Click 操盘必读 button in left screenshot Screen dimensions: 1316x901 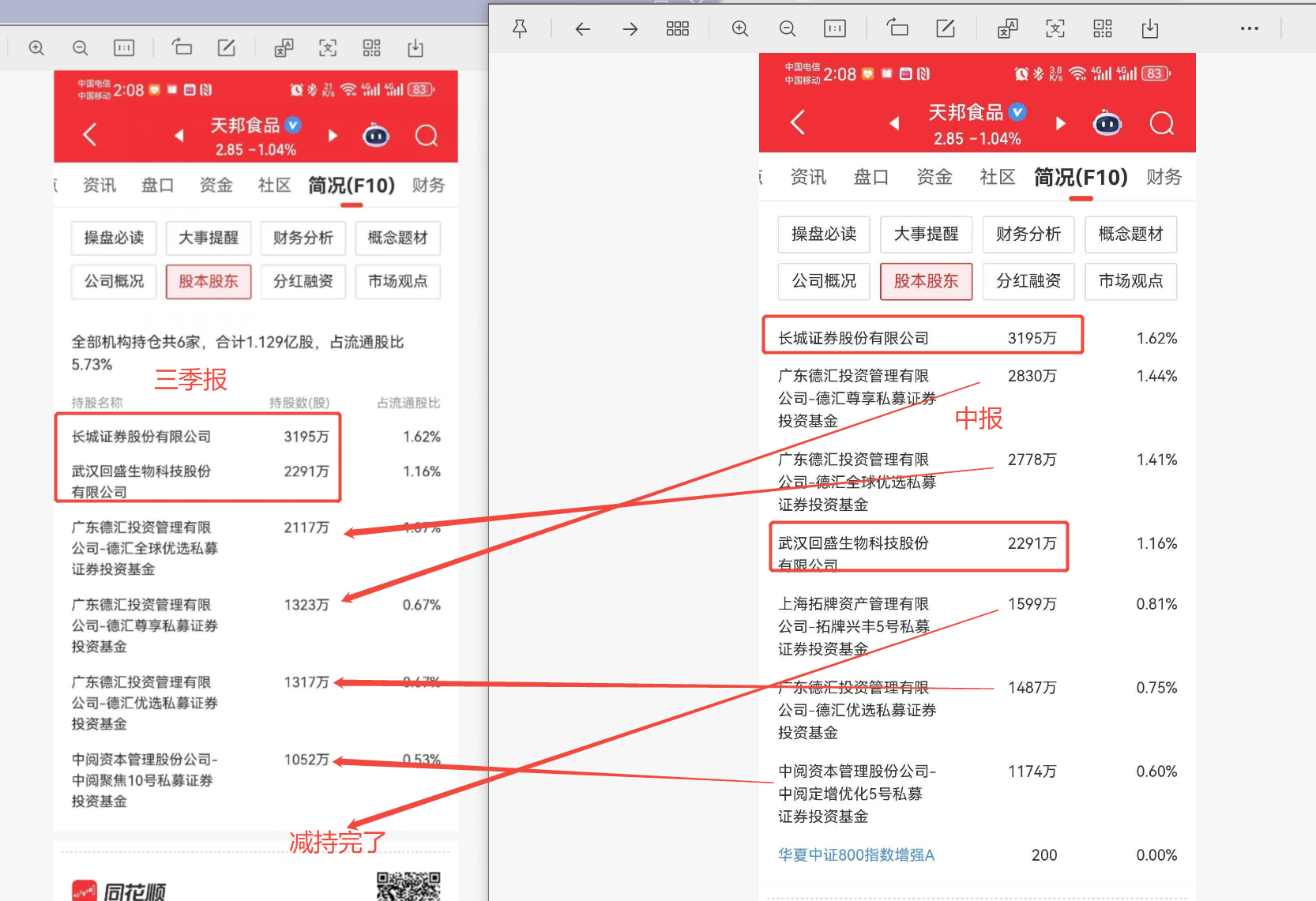[x=115, y=238]
